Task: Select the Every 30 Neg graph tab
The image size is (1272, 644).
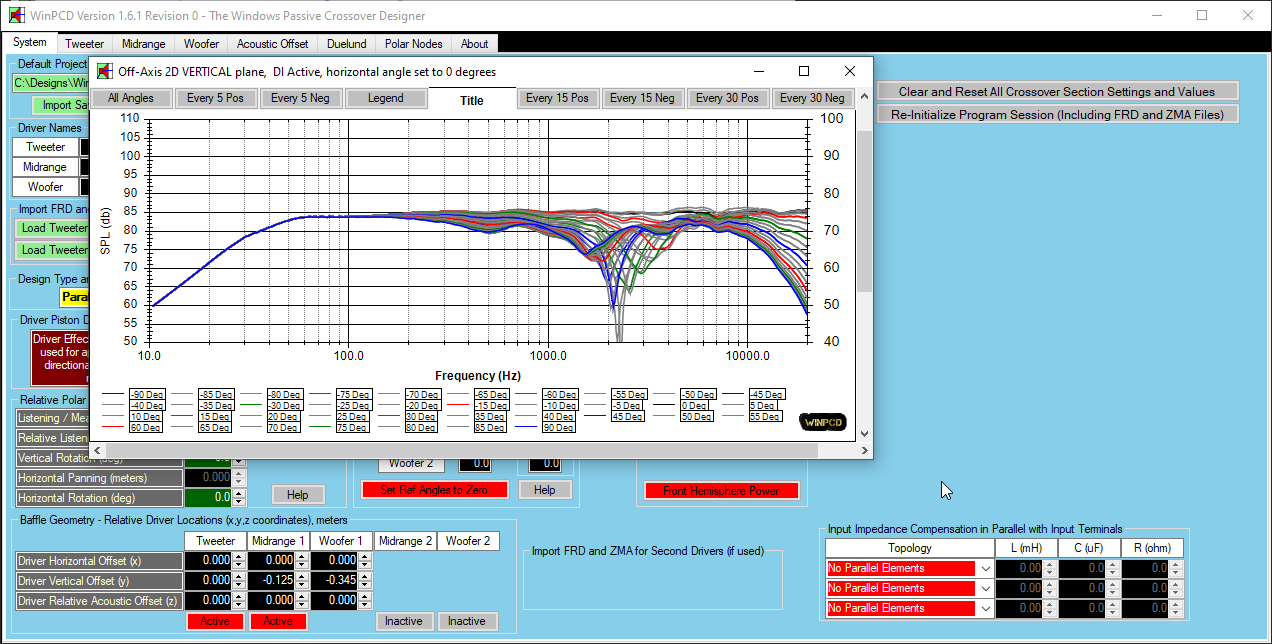Action: coord(812,98)
